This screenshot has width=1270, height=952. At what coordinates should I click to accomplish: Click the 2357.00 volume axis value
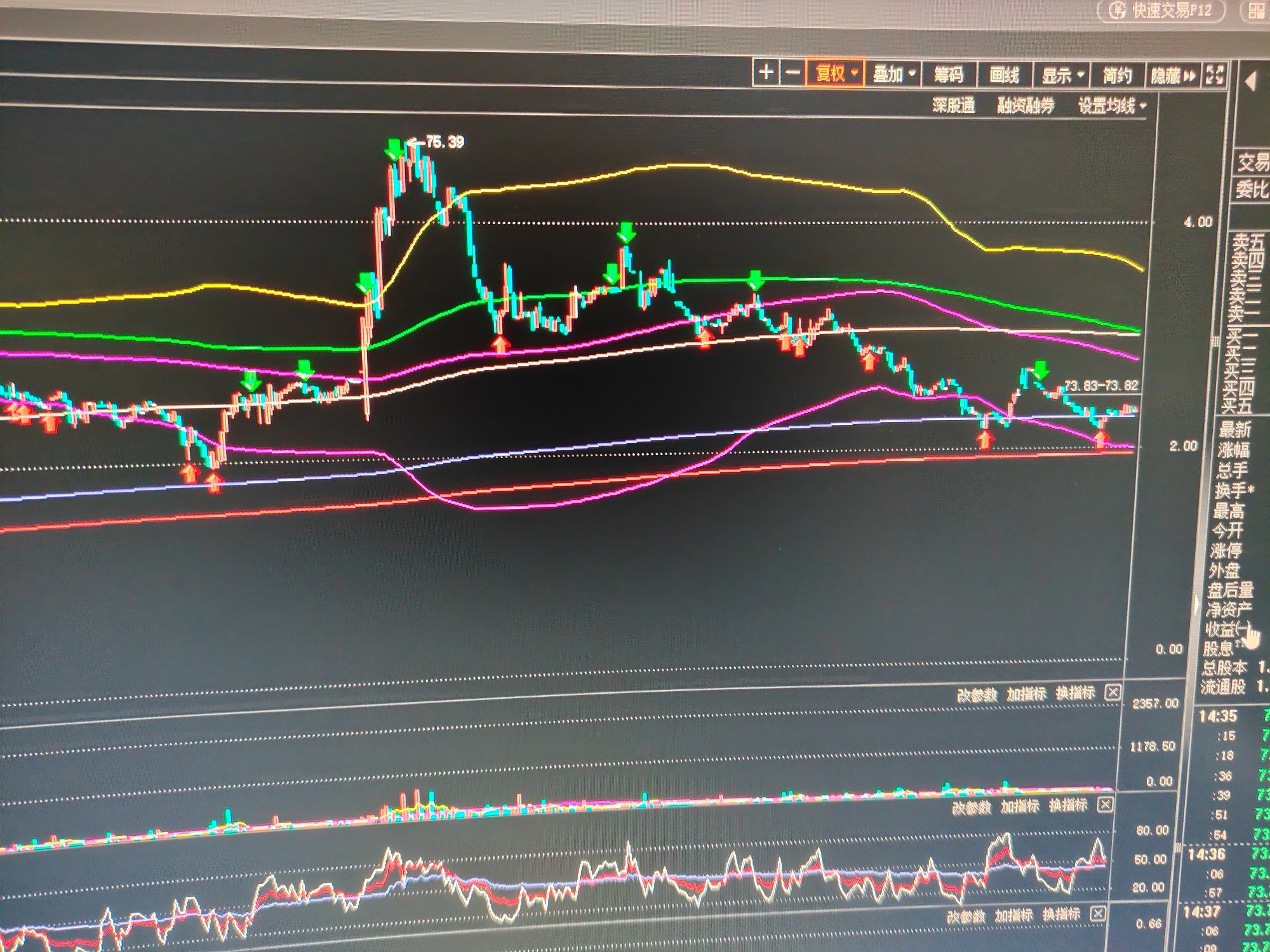[x=1155, y=703]
